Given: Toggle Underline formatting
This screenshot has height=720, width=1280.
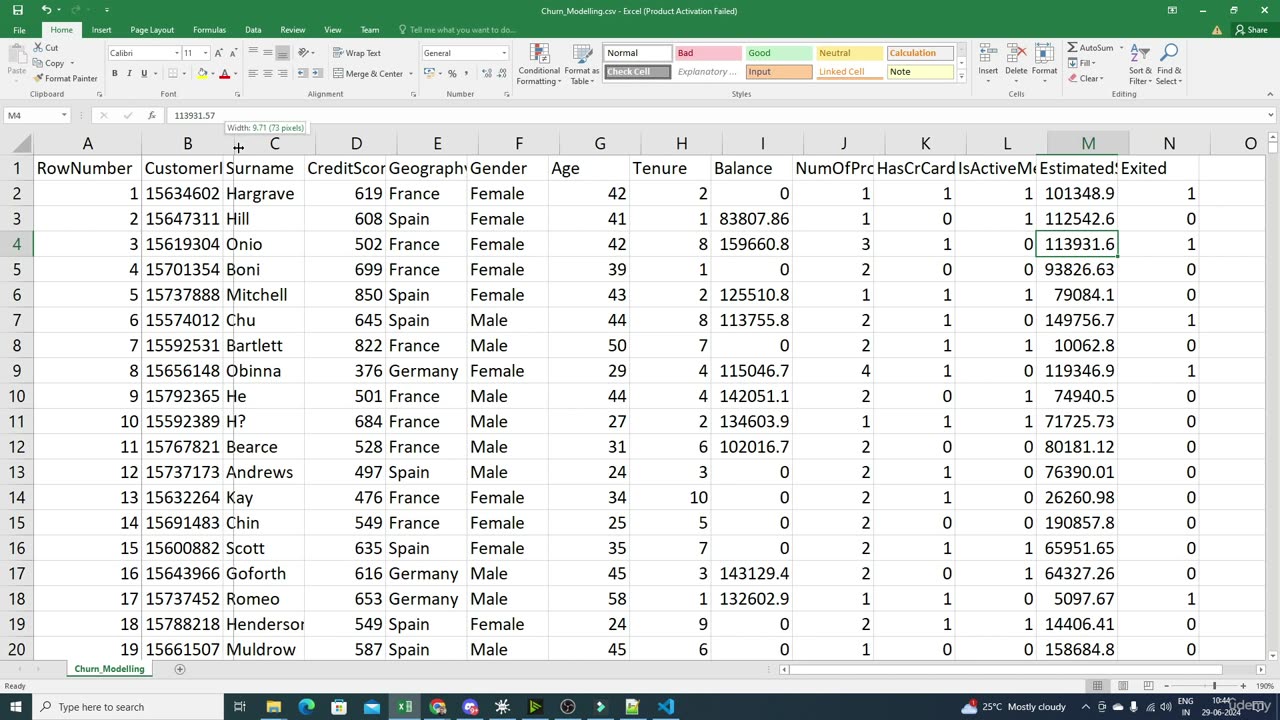Looking at the screenshot, I should 143,73.
